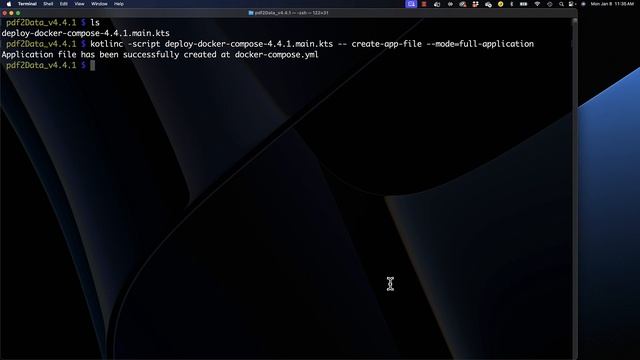Open Spotlight search magnifier icon
The width and height of the screenshot is (640, 360).
coord(561,4)
